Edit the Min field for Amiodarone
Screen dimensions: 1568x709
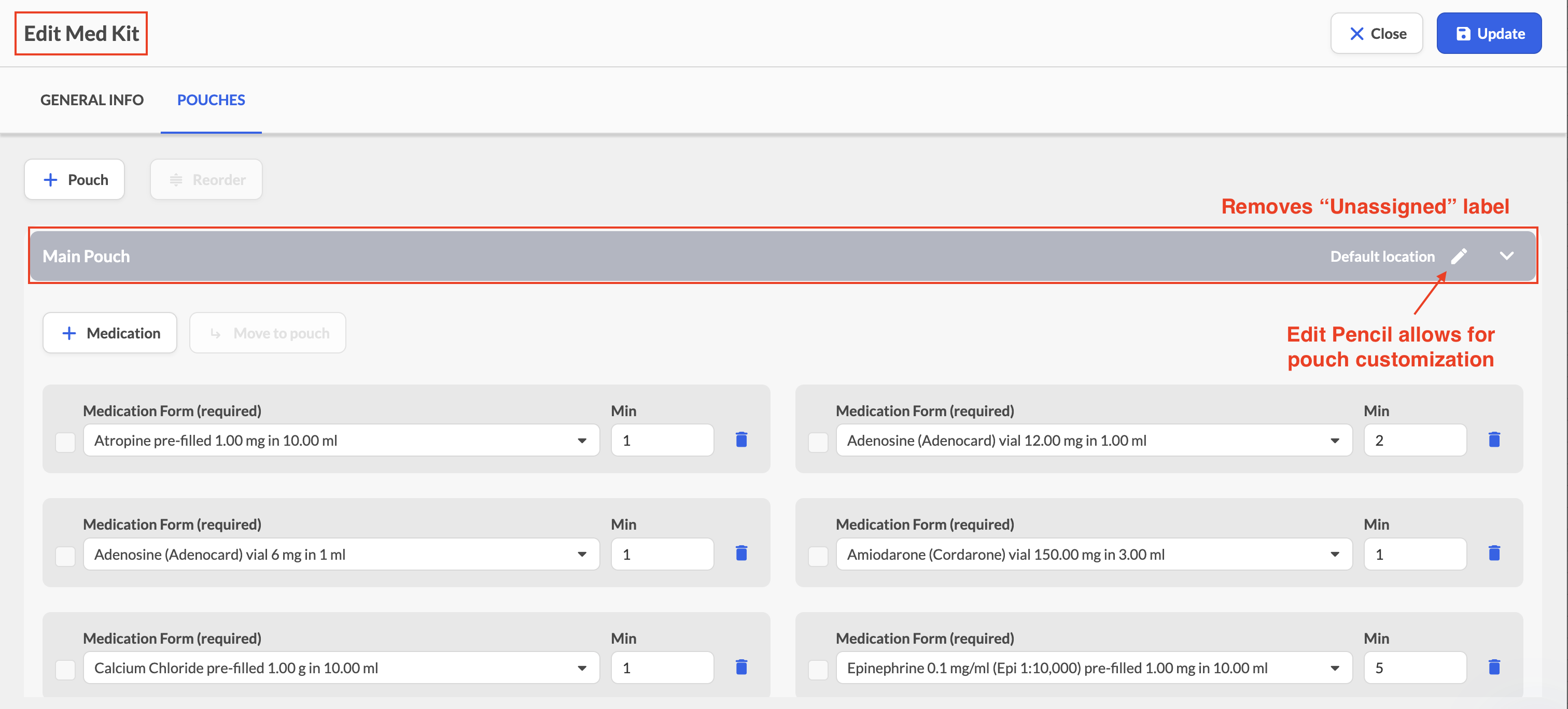[1415, 554]
